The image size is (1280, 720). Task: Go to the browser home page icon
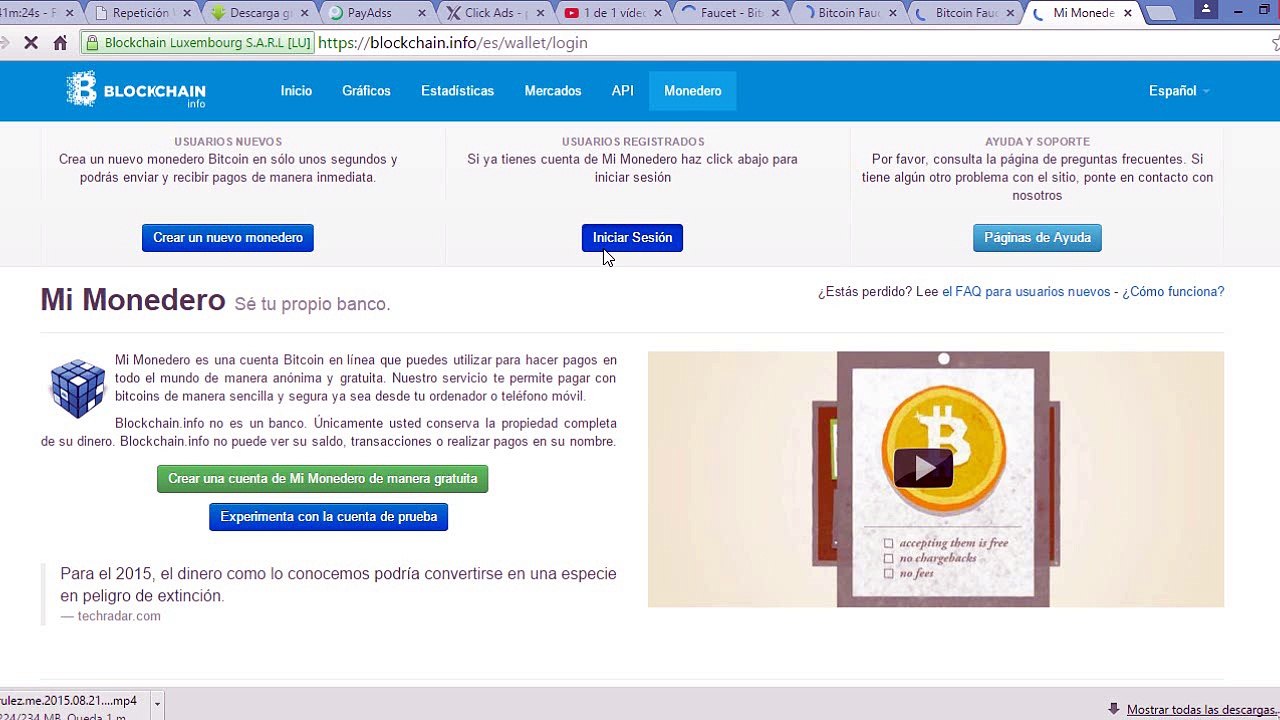(x=60, y=43)
